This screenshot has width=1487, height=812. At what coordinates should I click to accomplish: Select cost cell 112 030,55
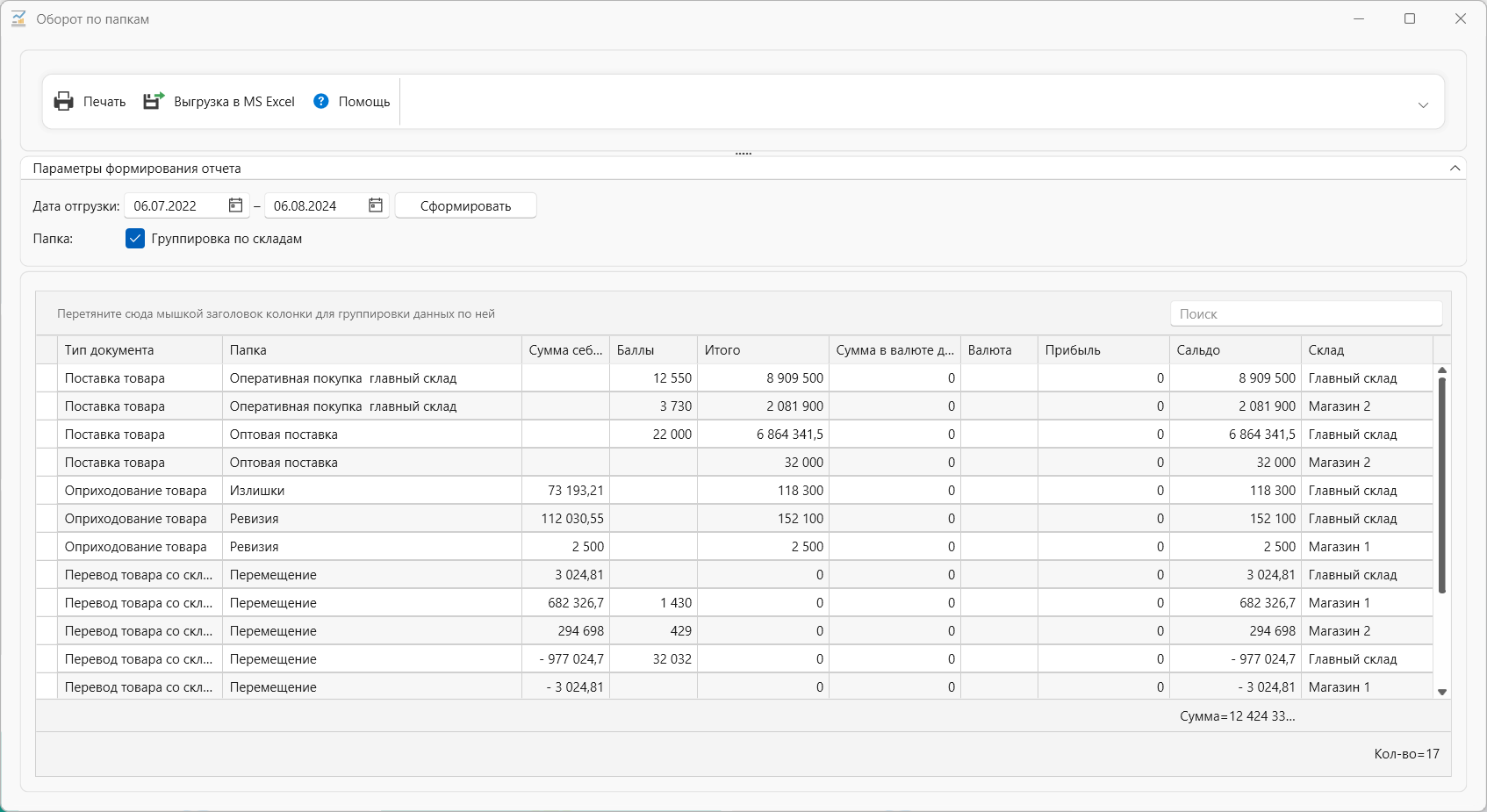coord(565,519)
